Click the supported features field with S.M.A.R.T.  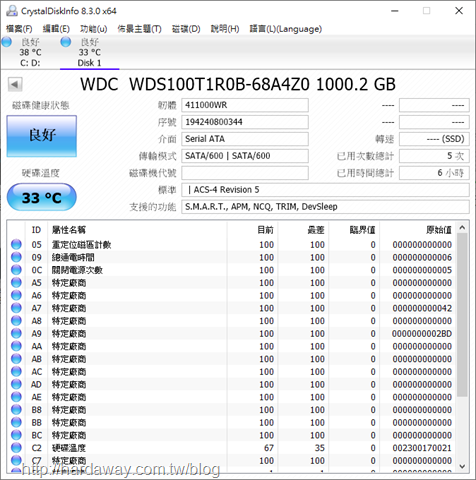325,207
